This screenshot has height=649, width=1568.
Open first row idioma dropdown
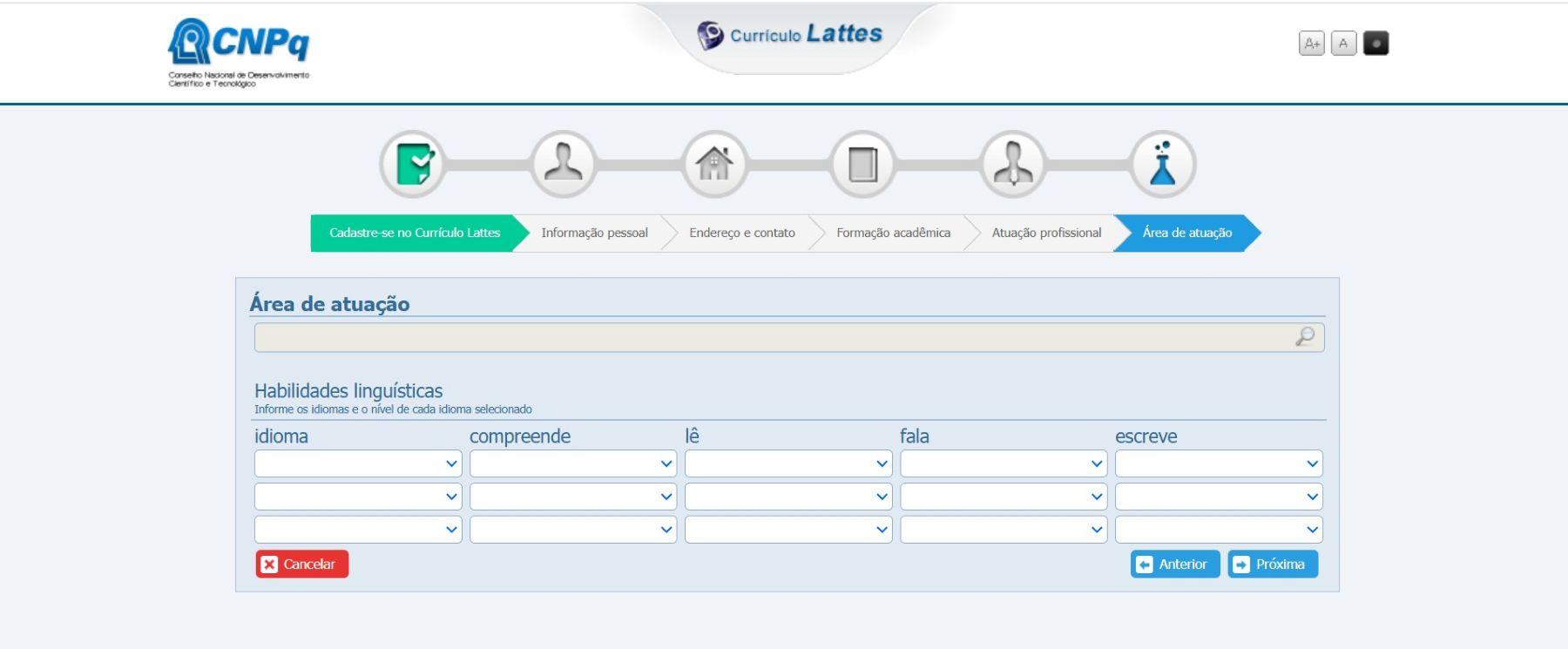click(358, 463)
